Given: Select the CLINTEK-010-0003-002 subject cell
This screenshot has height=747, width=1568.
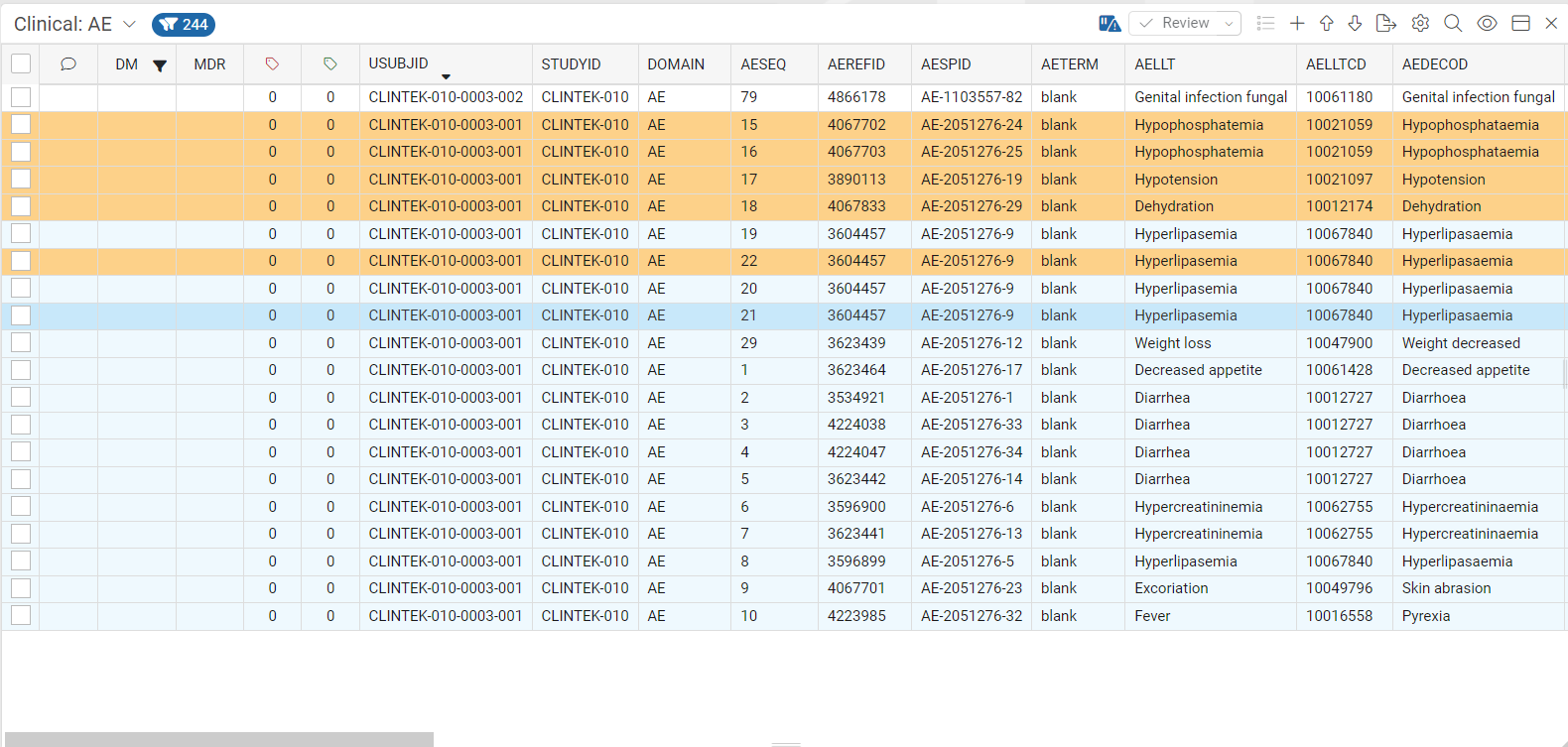Looking at the screenshot, I should click(446, 97).
